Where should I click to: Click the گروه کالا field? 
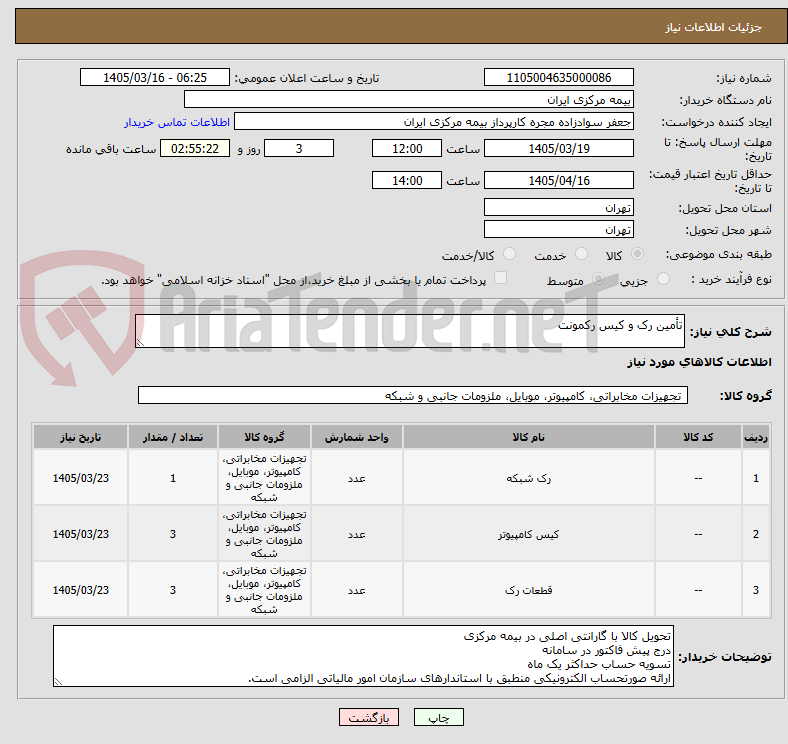tap(413, 395)
